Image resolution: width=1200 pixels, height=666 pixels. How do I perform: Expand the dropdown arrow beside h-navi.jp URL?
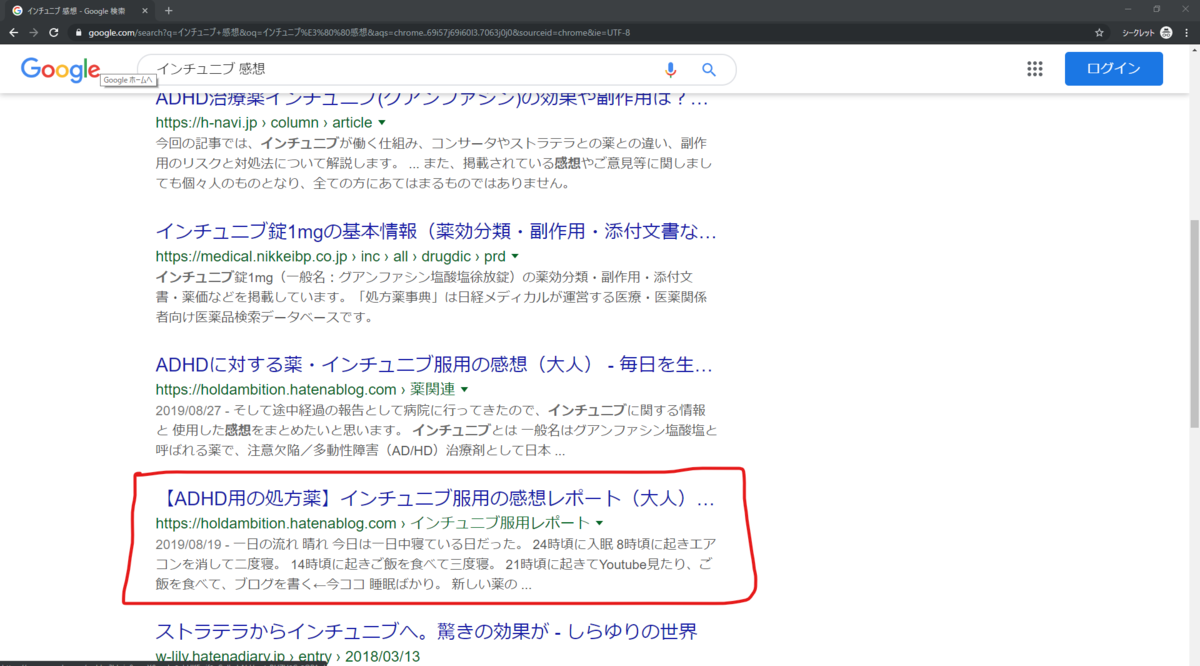click(382, 123)
